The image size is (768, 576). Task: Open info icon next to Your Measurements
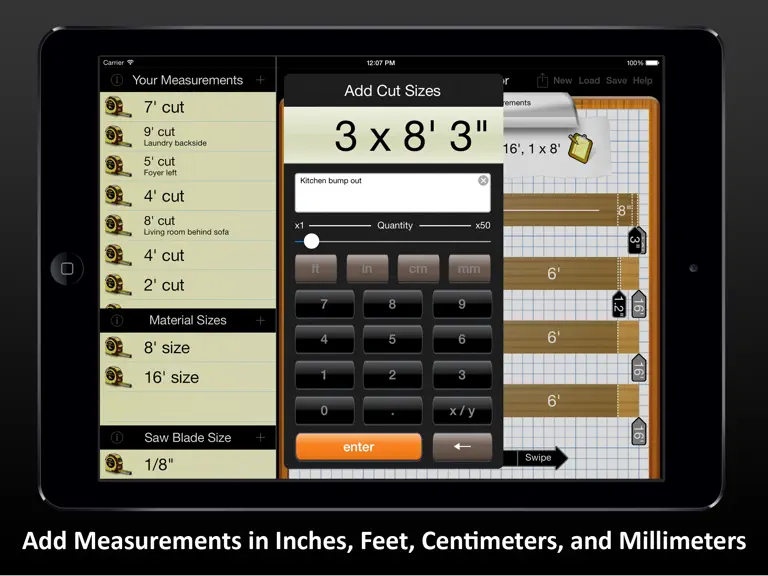tap(117, 80)
